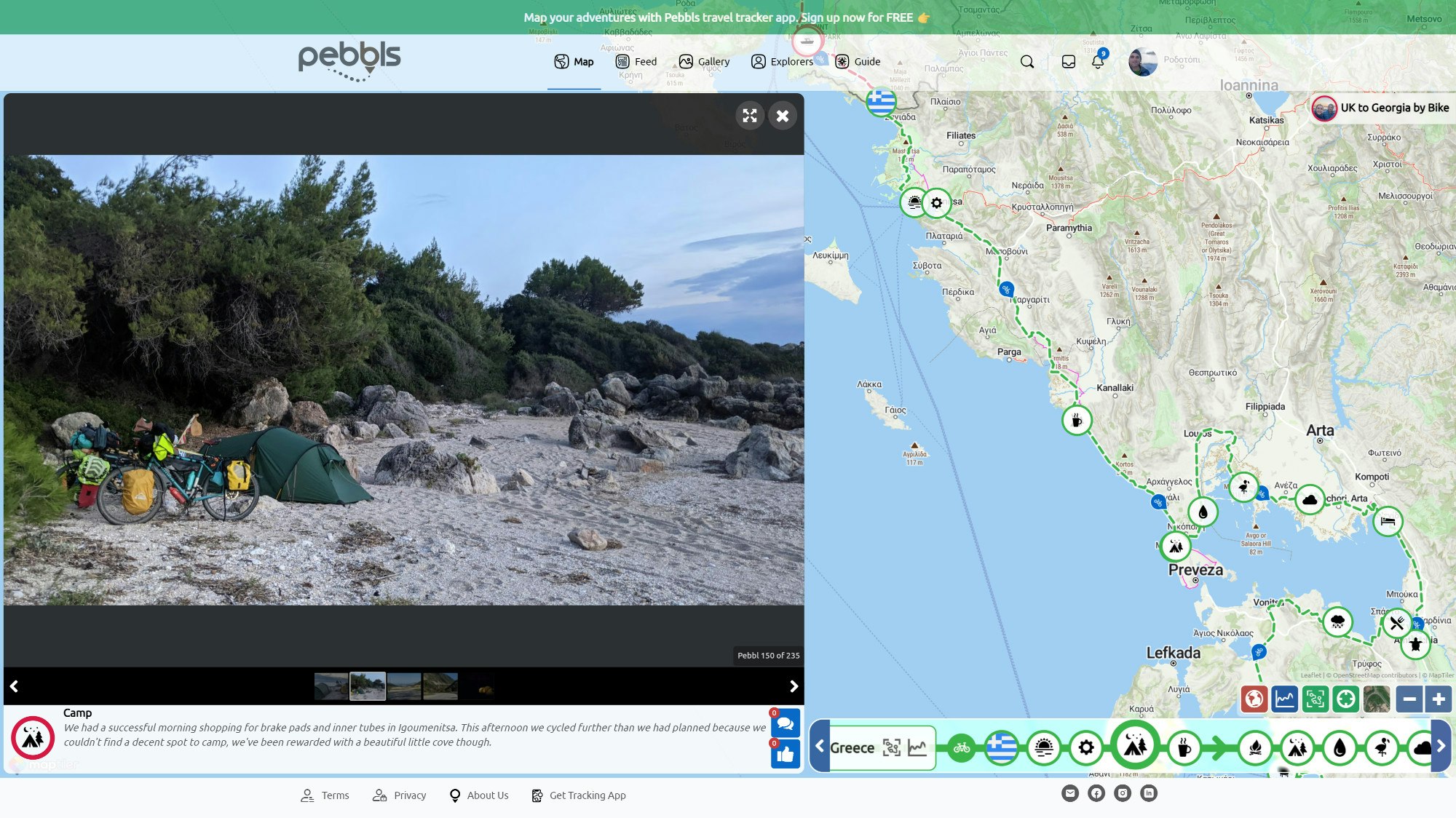Click the green crosshair locate map control
Viewport: 1456px width, 818px height.
pyautogui.click(x=1346, y=699)
